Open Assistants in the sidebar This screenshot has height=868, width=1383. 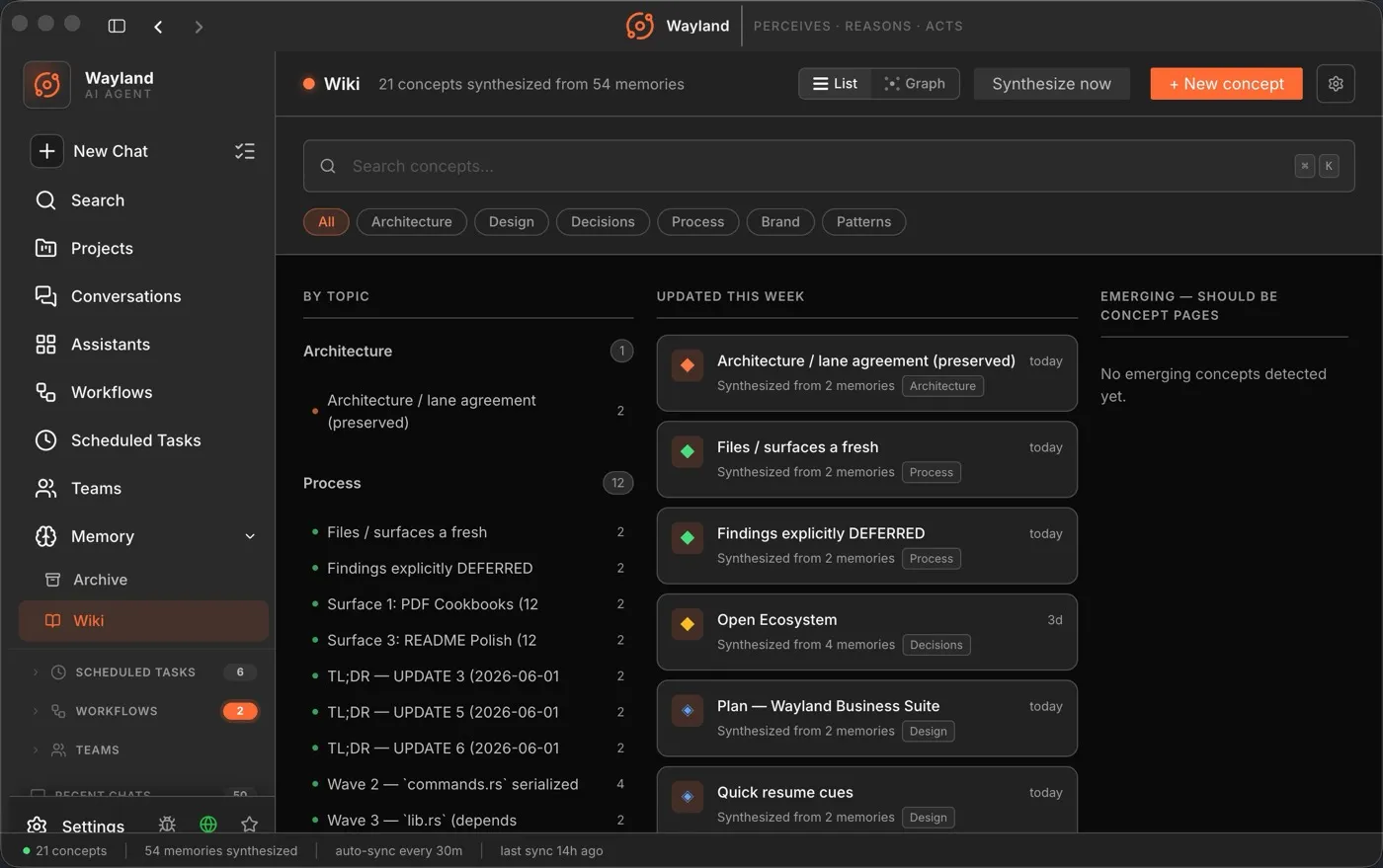143,345
